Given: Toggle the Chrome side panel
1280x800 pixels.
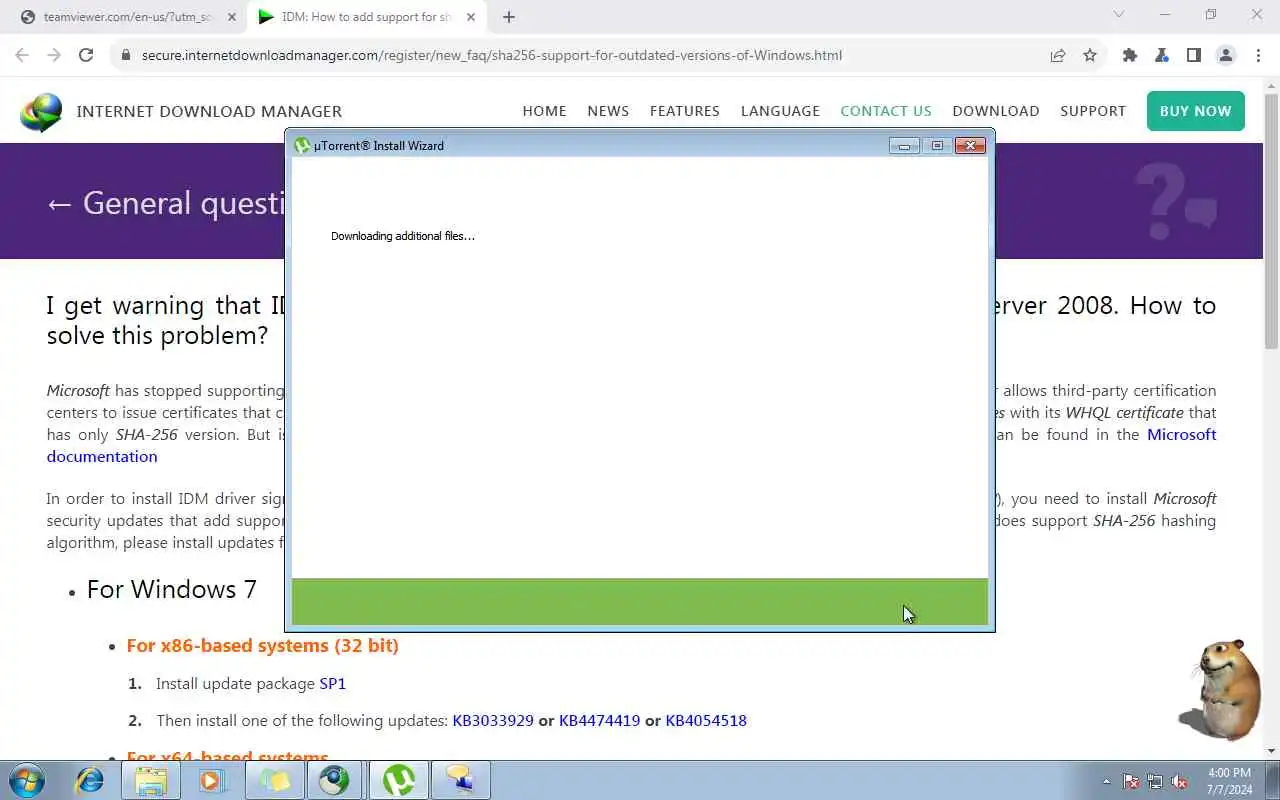Looking at the screenshot, I should 1194,55.
